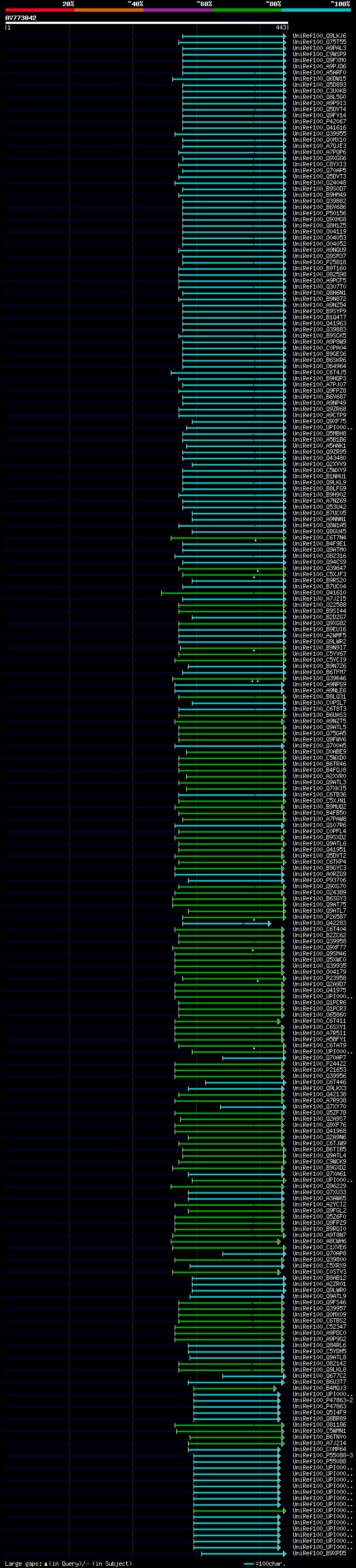Select label UniRef100_Q8L5G0
356x1568 pixels.
pyautogui.click(x=319, y=97)
